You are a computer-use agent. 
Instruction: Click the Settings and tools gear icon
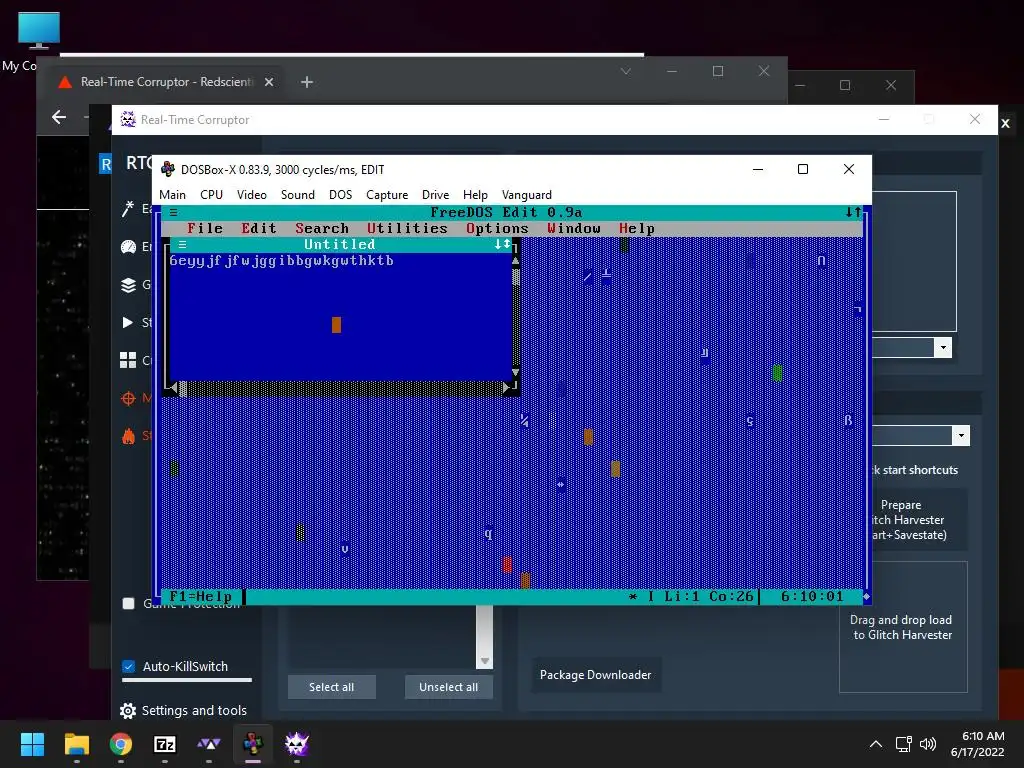coord(128,711)
